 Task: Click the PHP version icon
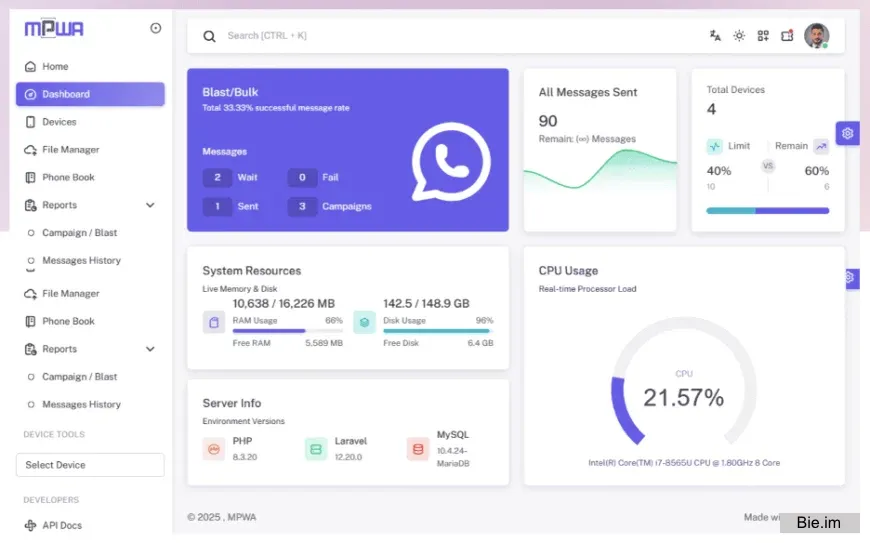pyautogui.click(x=214, y=449)
